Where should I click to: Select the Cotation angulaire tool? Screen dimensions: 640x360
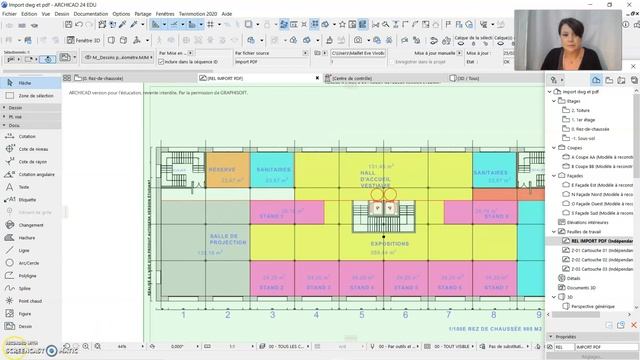31,174
